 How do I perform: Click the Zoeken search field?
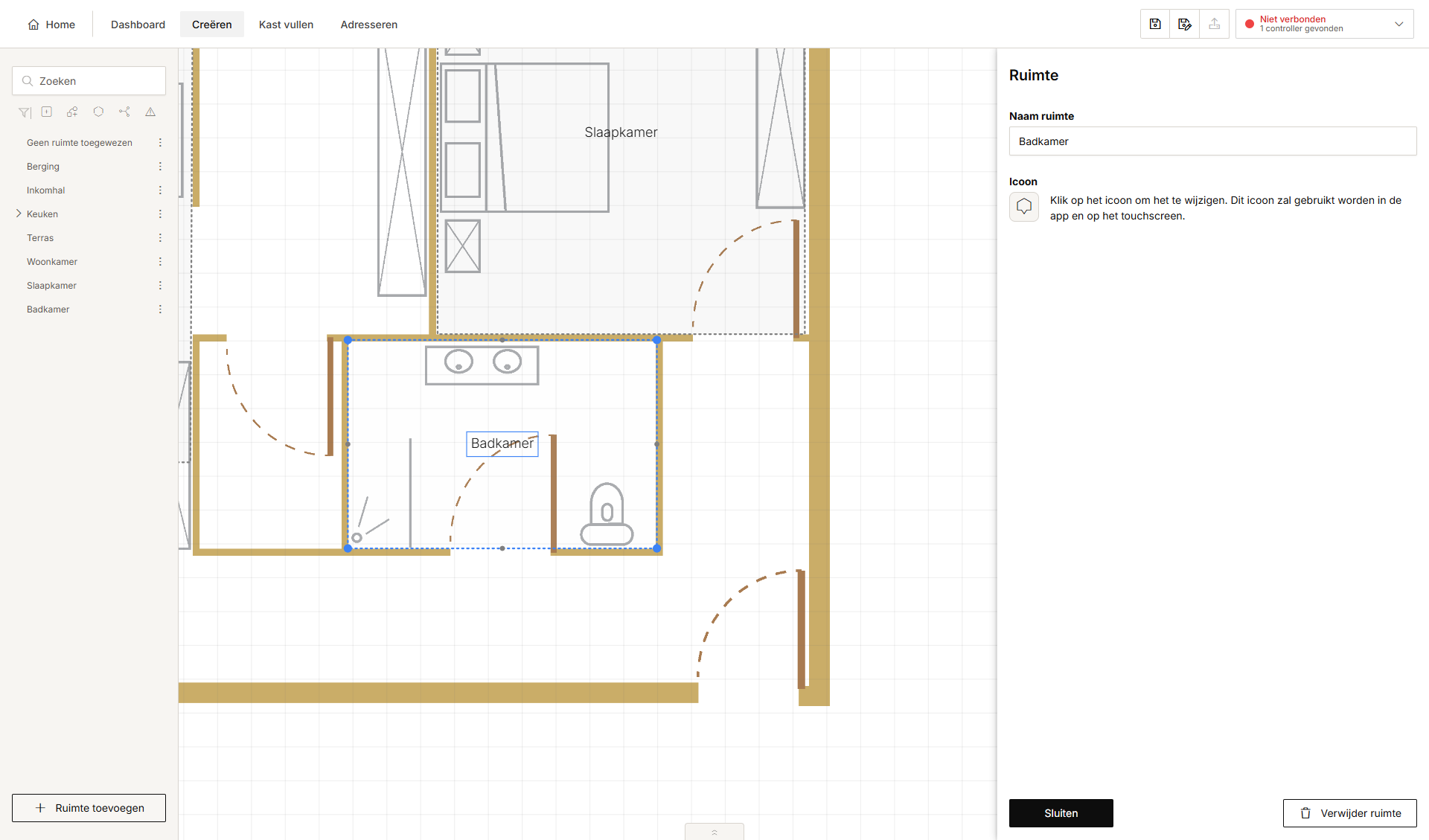[x=89, y=81]
